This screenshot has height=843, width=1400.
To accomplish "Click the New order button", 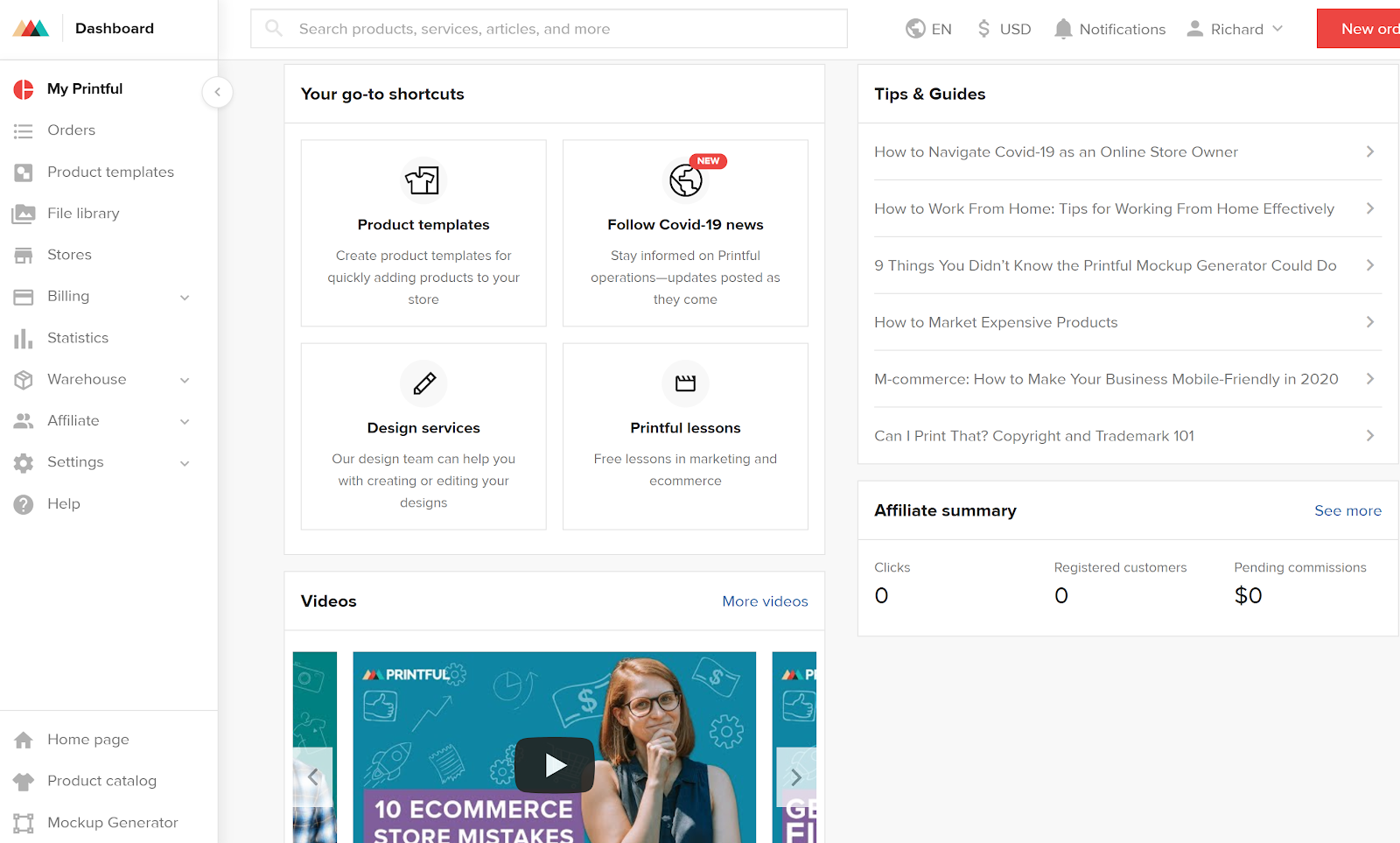I will click(1358, 29).
